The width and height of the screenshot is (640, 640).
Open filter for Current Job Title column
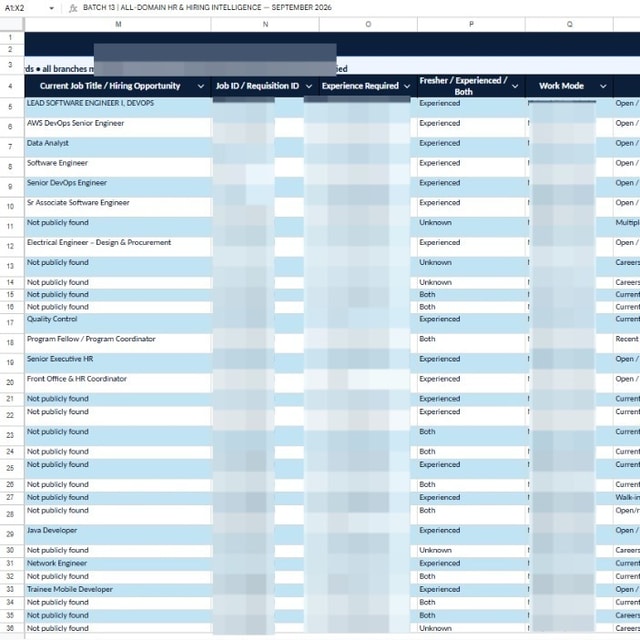tap(201, 86)
